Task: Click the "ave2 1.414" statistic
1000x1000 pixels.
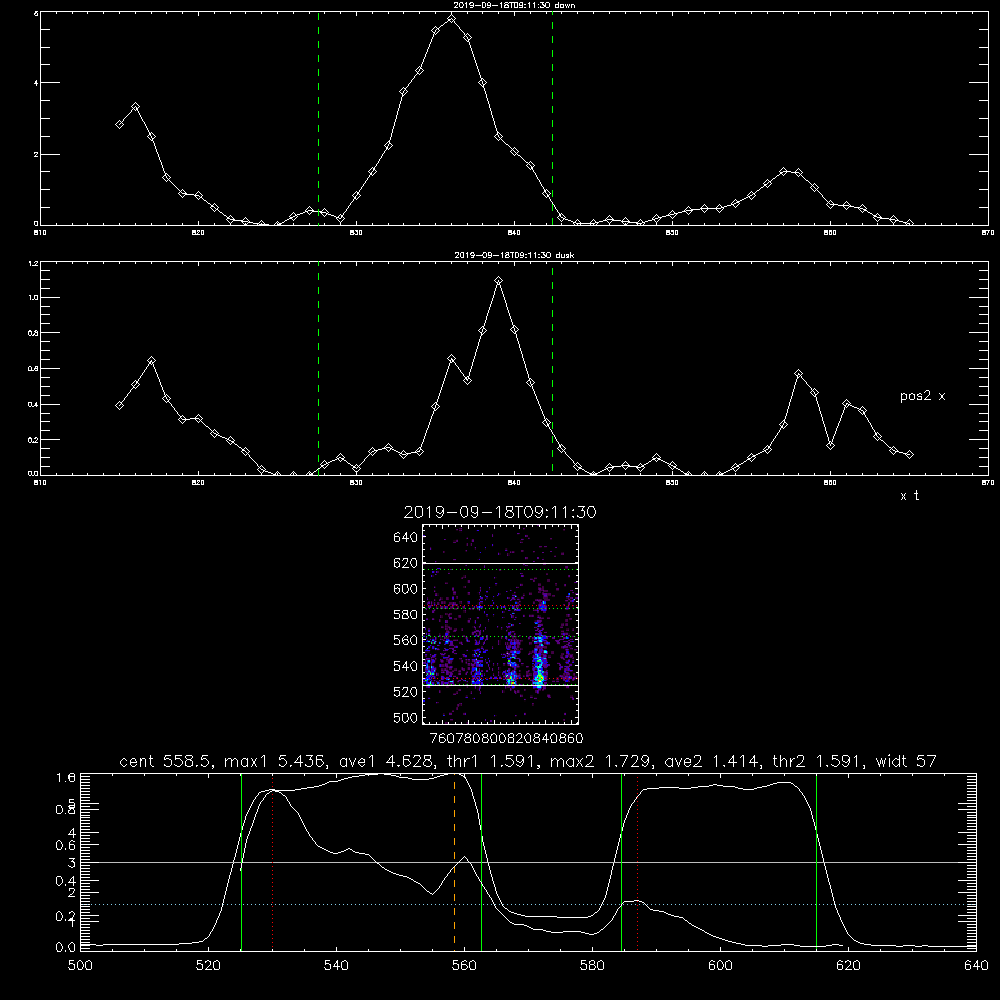Action: point(713,761)
